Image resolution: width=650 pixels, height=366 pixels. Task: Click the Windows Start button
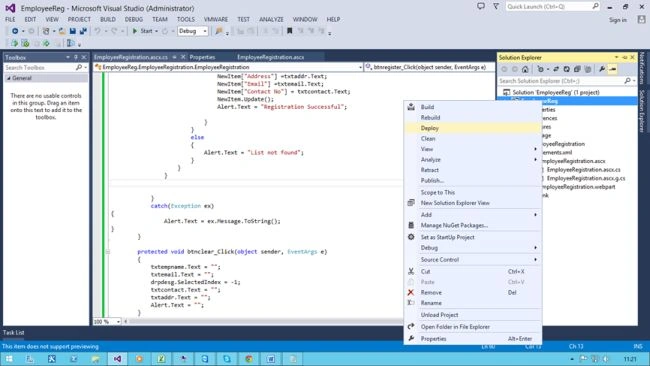(x=9, y=359)
